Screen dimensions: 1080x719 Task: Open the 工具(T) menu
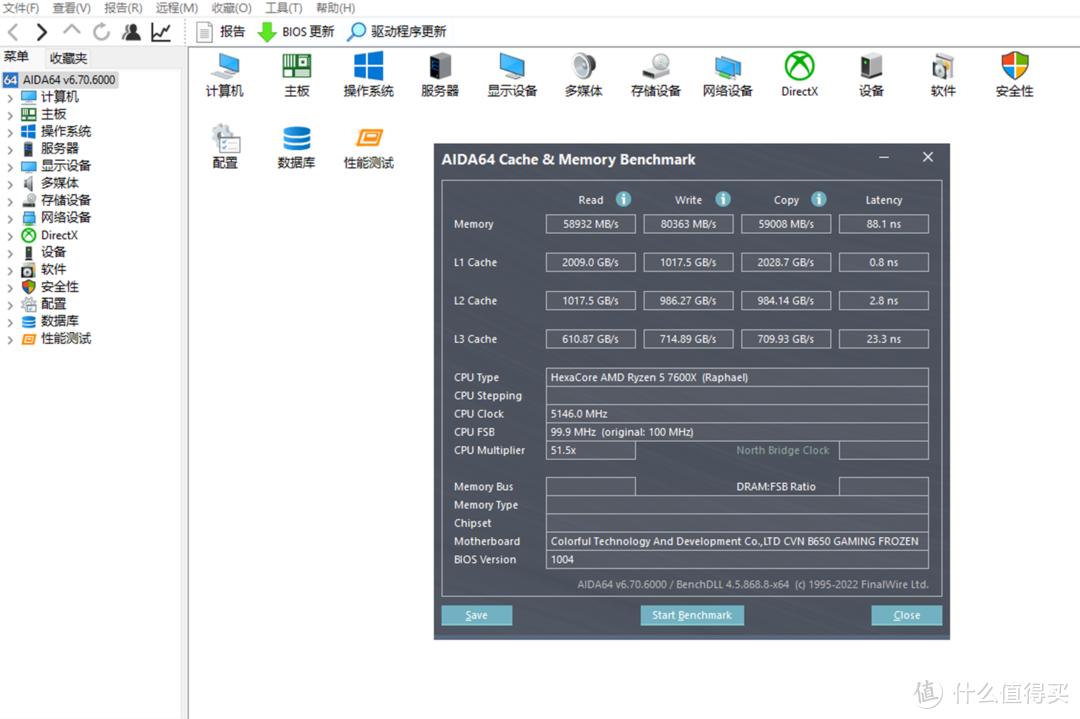(283, 8)
